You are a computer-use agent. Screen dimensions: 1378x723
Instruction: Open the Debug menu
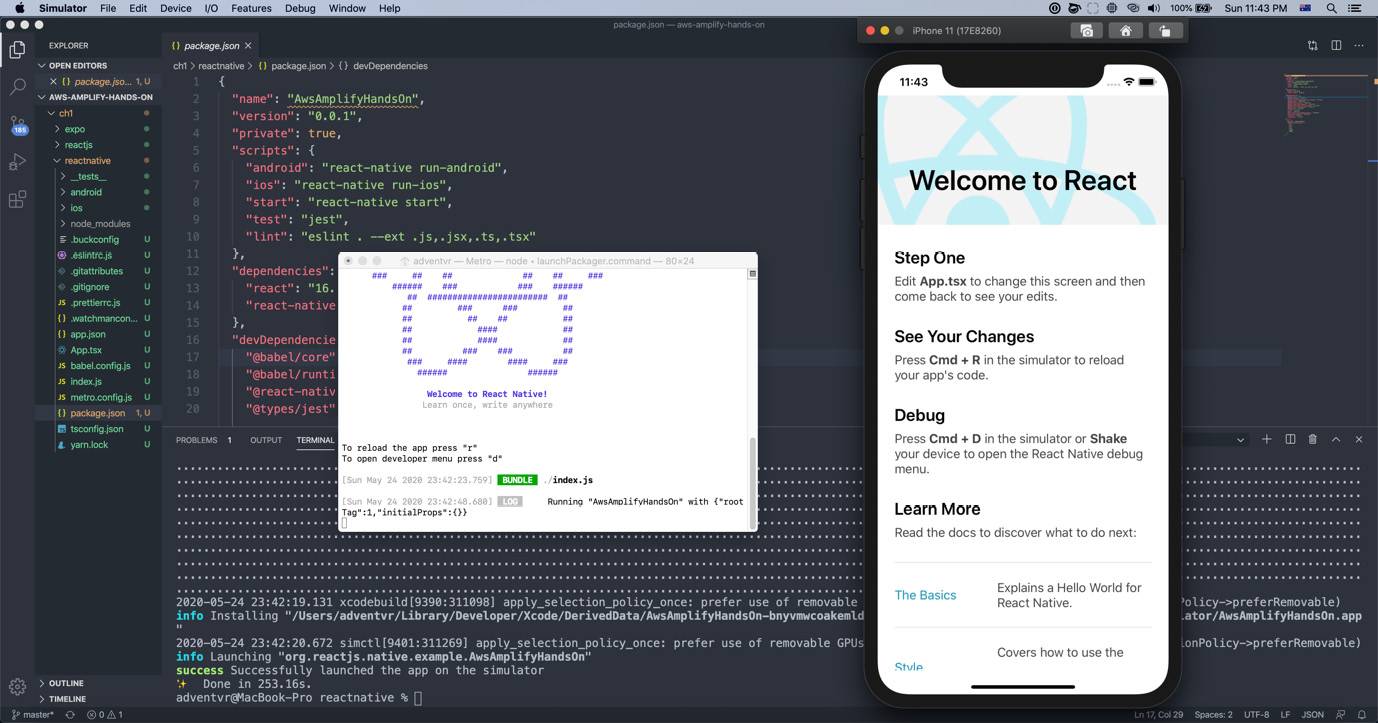(x=300, y=8)
